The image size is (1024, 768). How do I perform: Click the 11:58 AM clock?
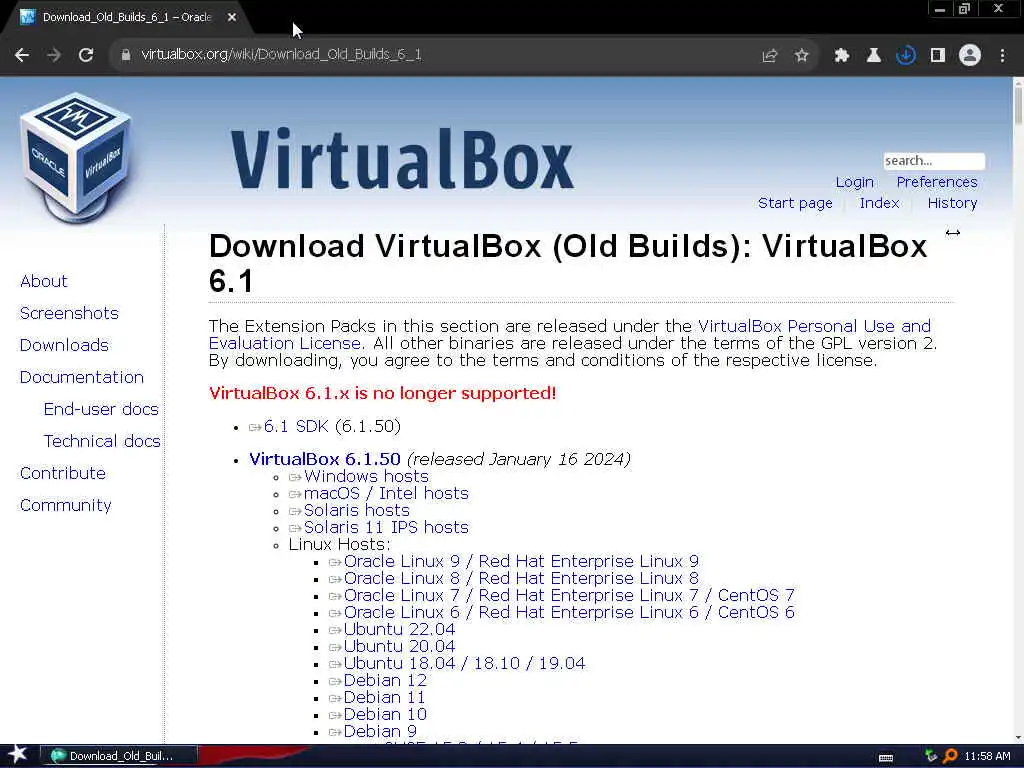point(987,756)
